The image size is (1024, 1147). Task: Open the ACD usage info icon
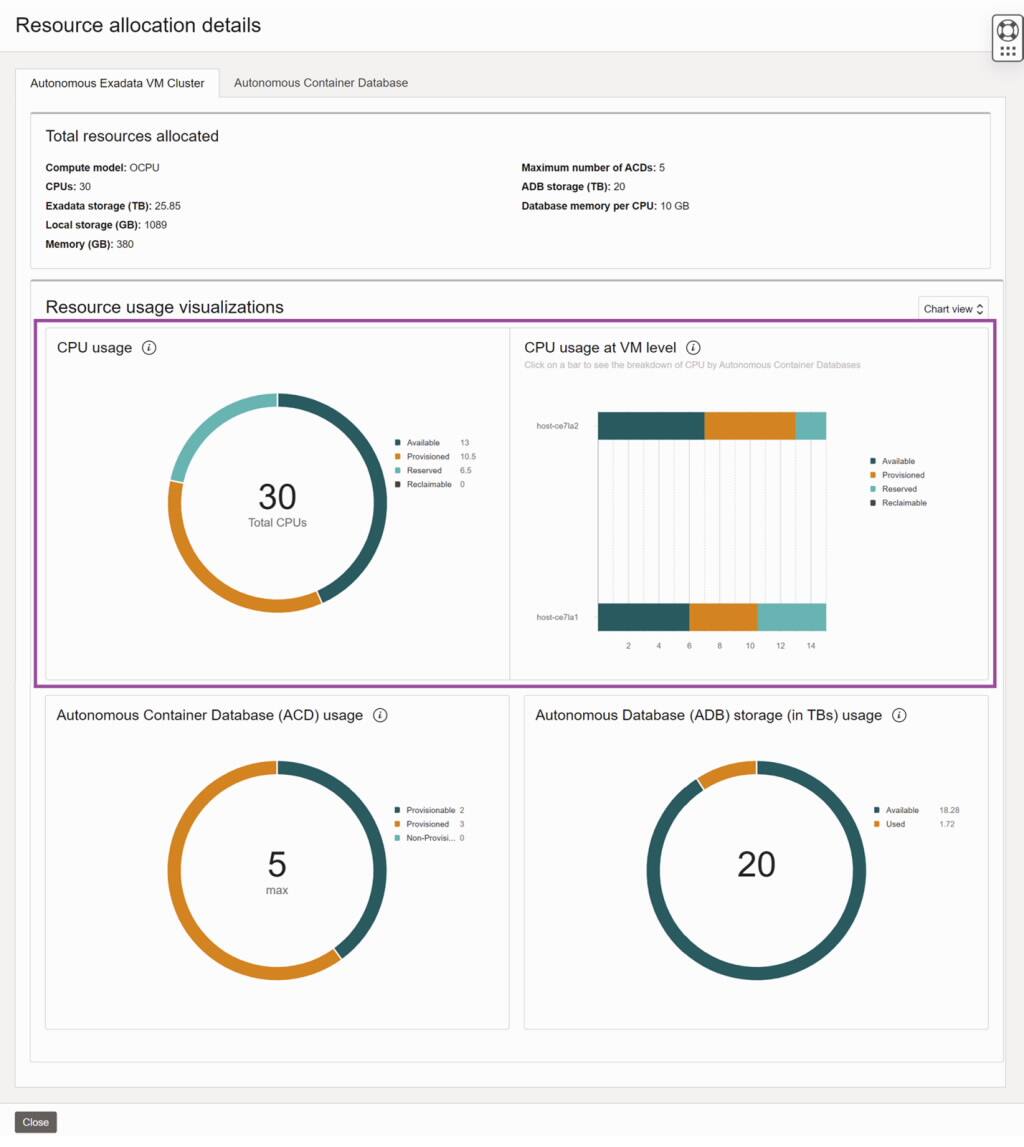(379, 715)
